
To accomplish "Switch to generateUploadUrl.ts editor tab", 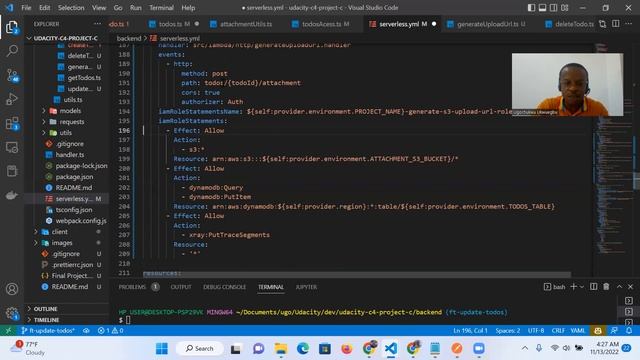I will click(487, 24).
